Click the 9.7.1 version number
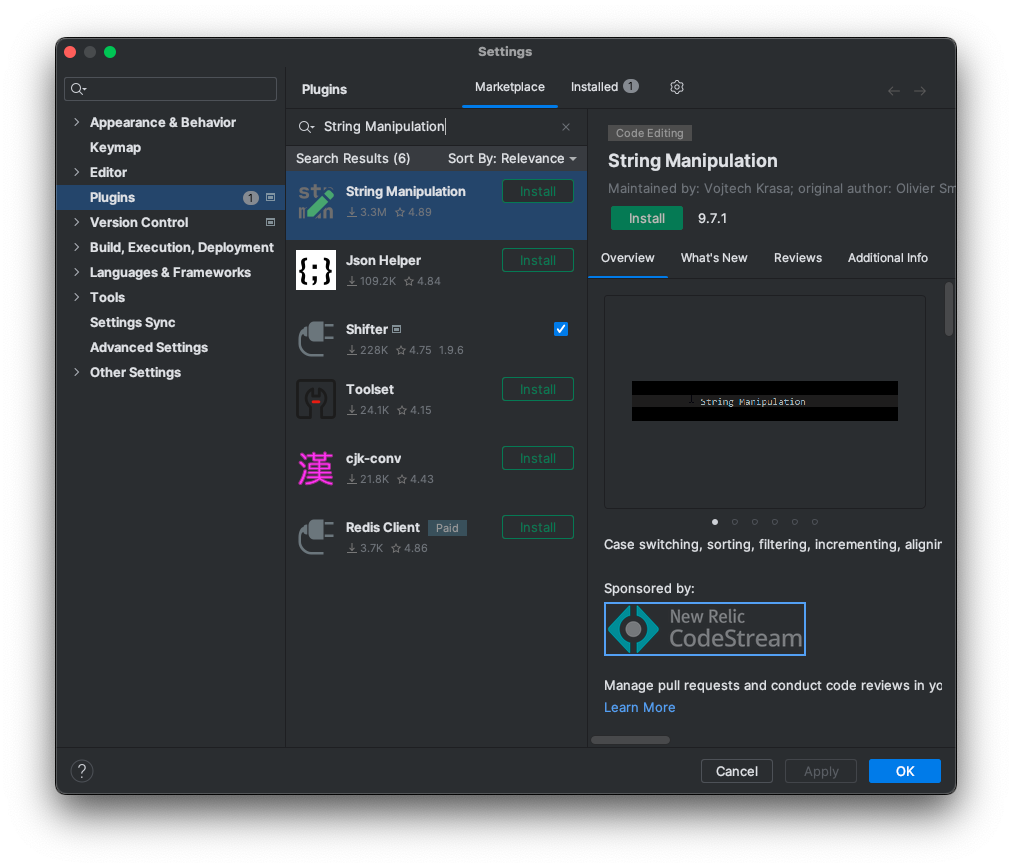This screenshot has width=1012, height=868. 712,218
